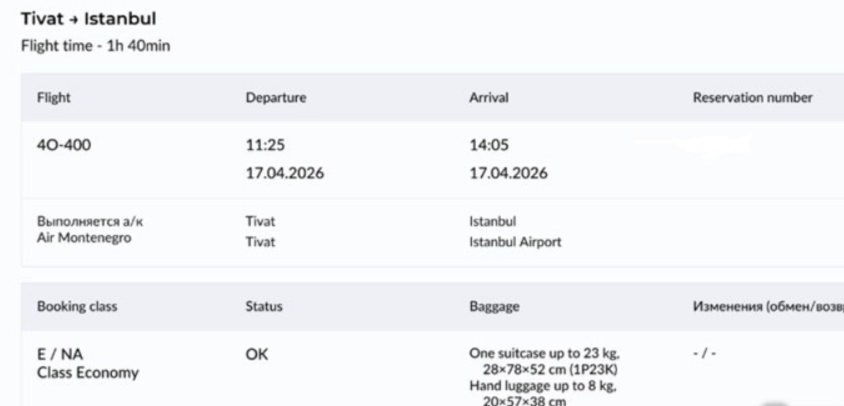The width and height of the screenshot is (844, 406).
Task: Click the E / NA Class Economy cell
Action: (88, 363)
